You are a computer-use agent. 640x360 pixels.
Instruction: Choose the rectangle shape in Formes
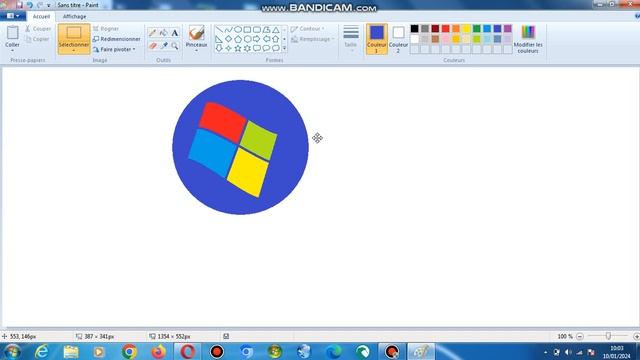click(x=247, y=30)
